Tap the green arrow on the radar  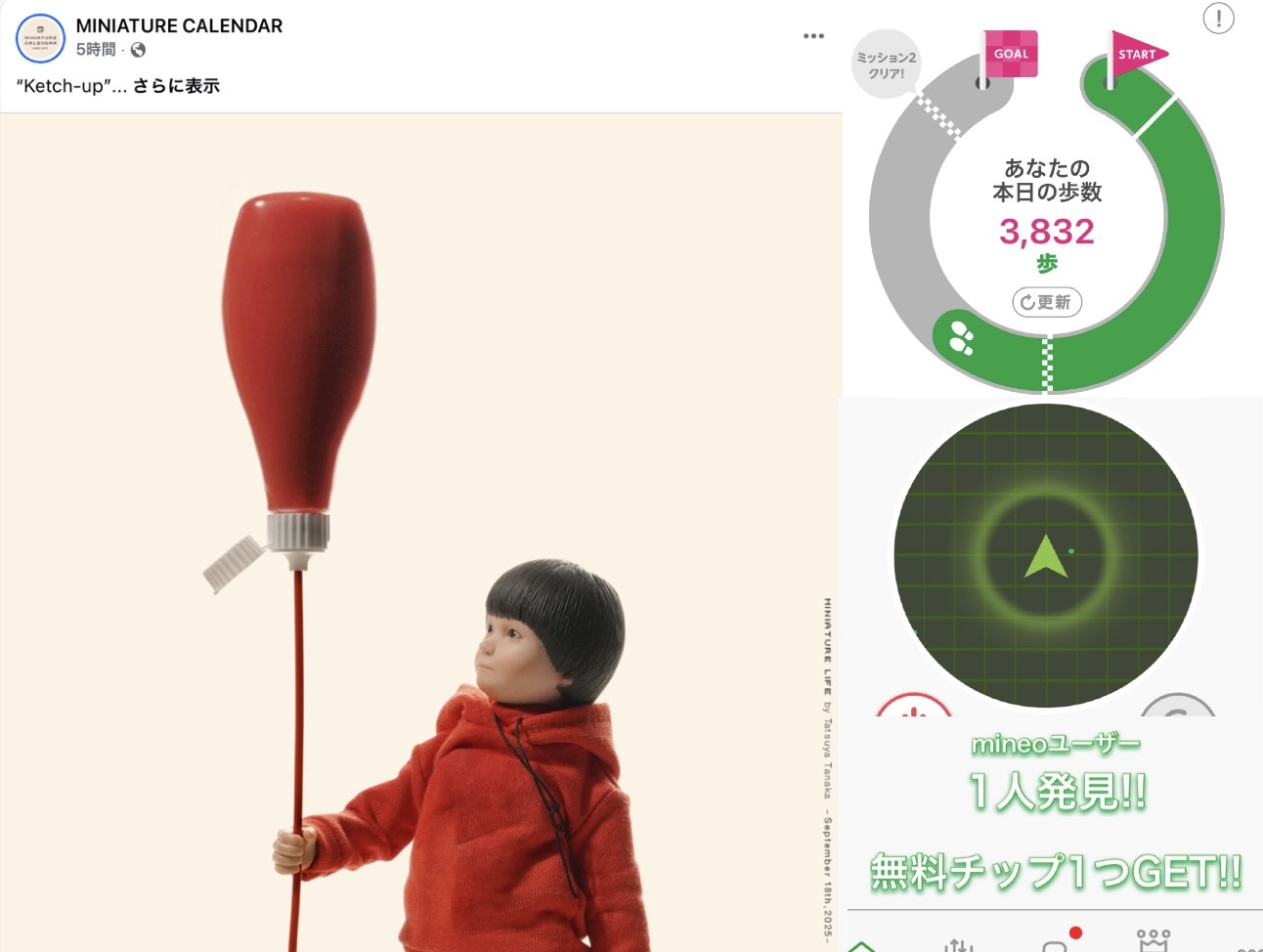click(1044, 556)
